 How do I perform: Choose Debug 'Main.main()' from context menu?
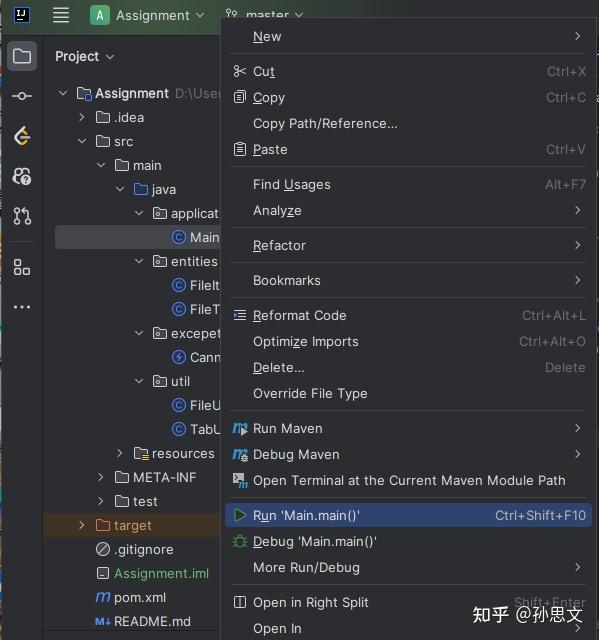pyautogui.click(x=408, y=542)
